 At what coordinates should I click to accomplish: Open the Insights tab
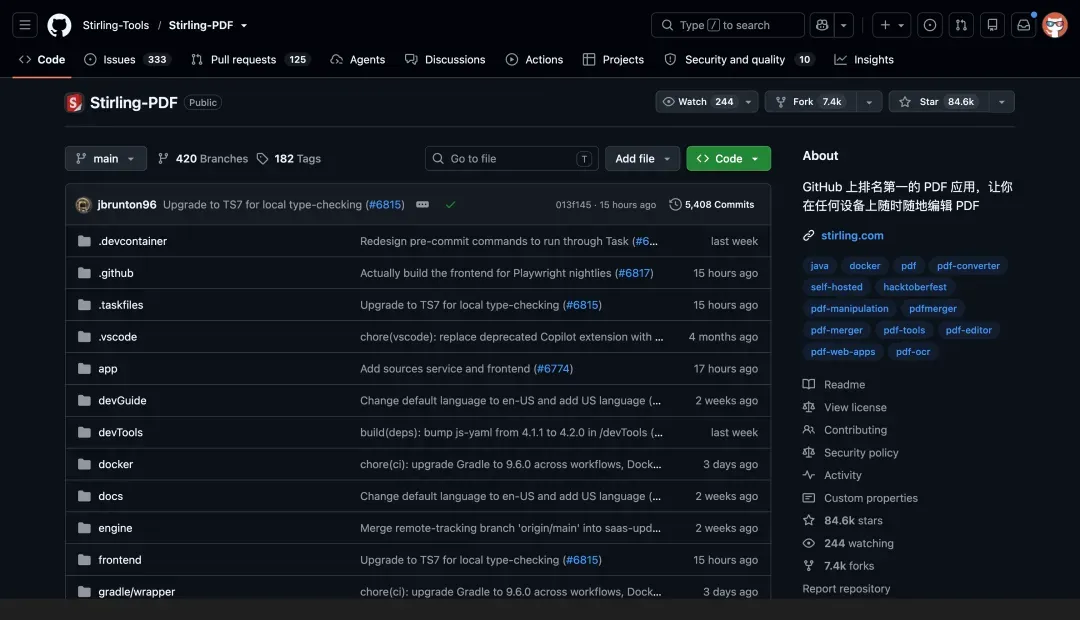864,59
